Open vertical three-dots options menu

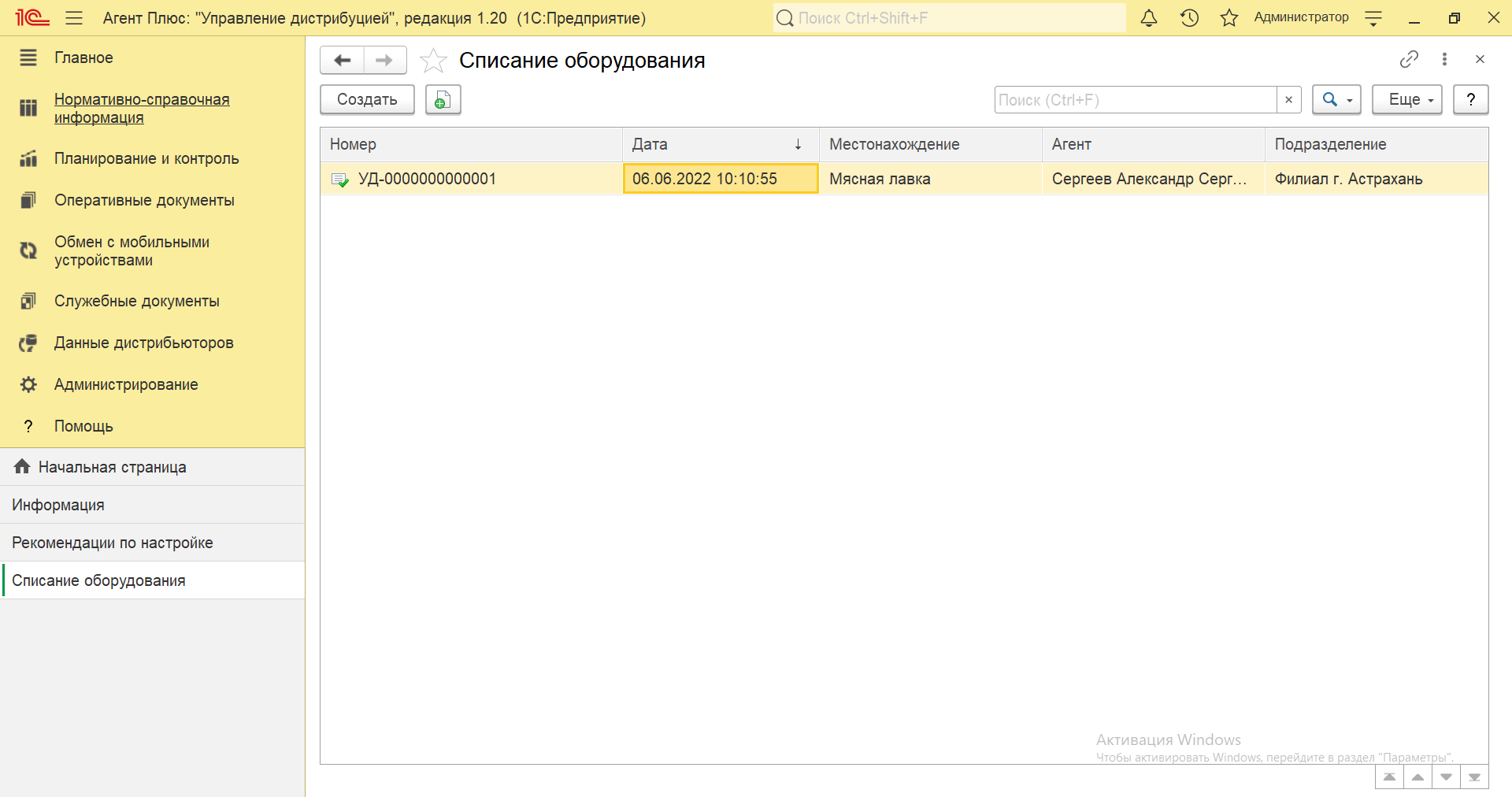[x=1444, y=59]
